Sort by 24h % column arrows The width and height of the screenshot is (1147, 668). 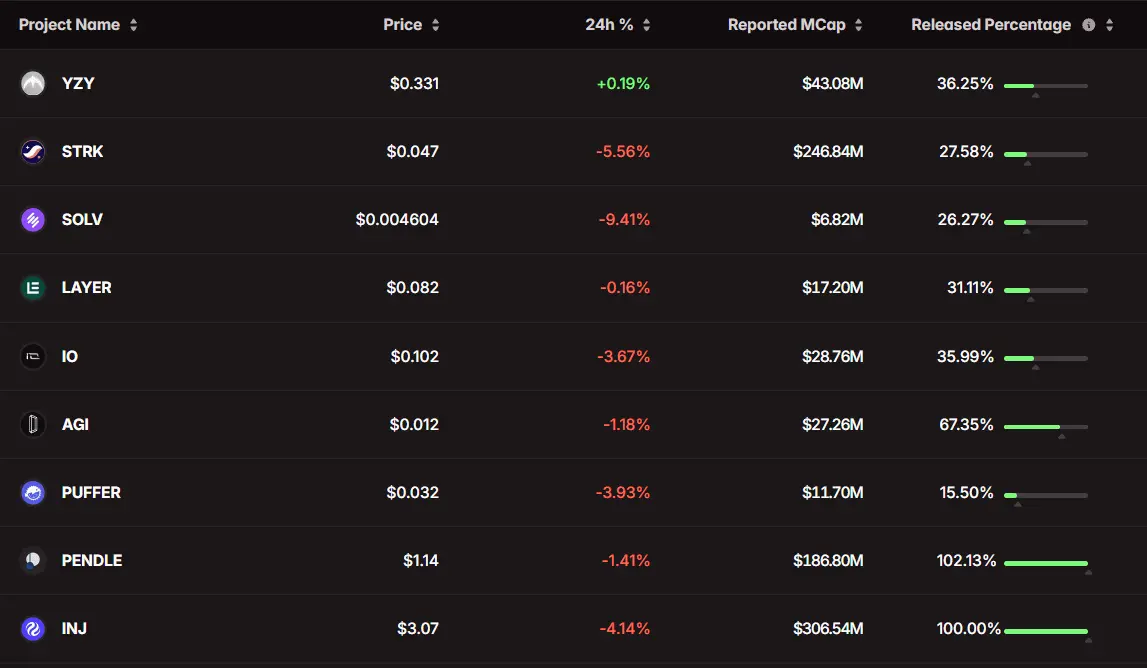pos(647,25)
